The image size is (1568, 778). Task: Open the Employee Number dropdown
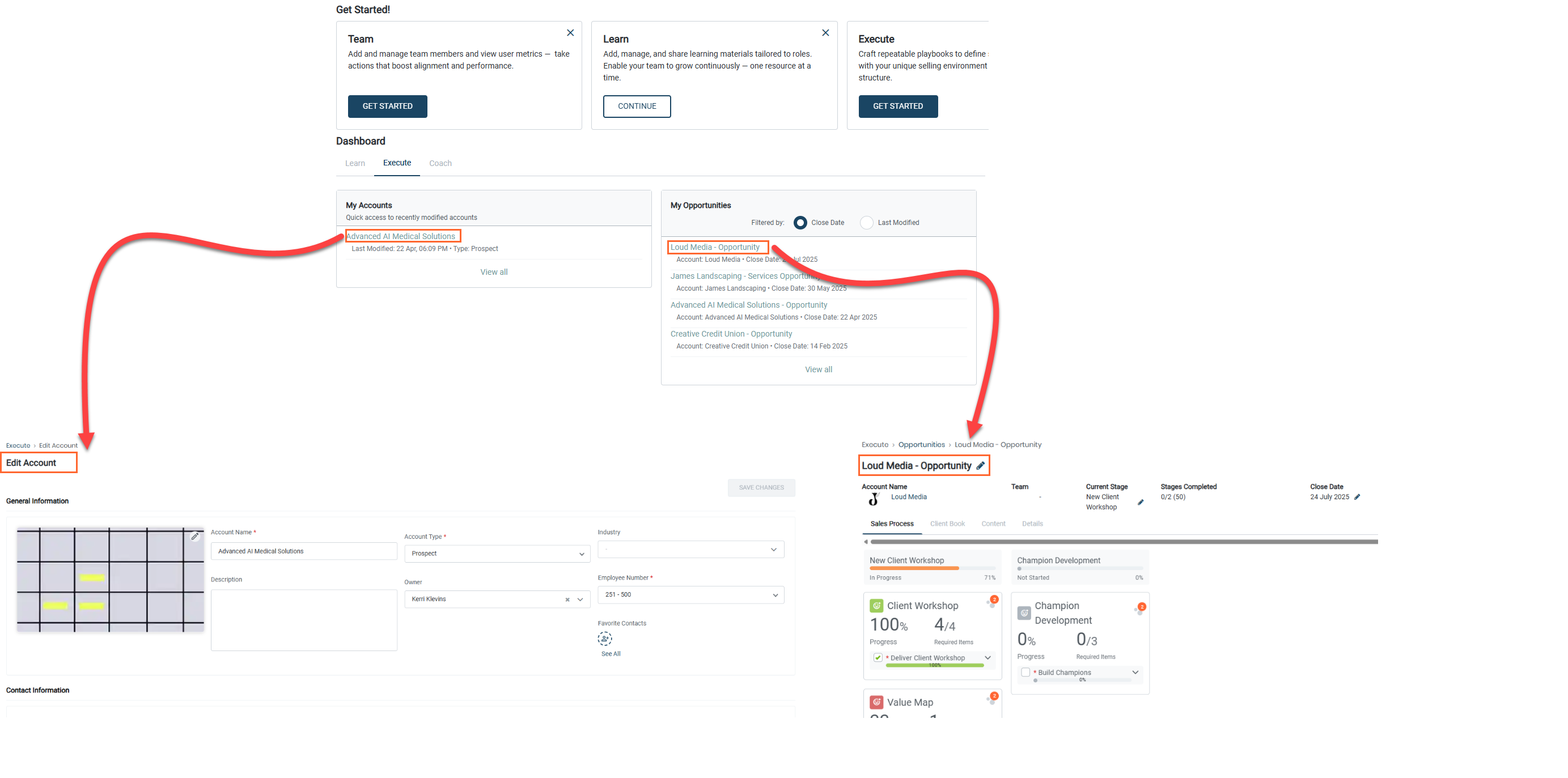coord(690,595)
